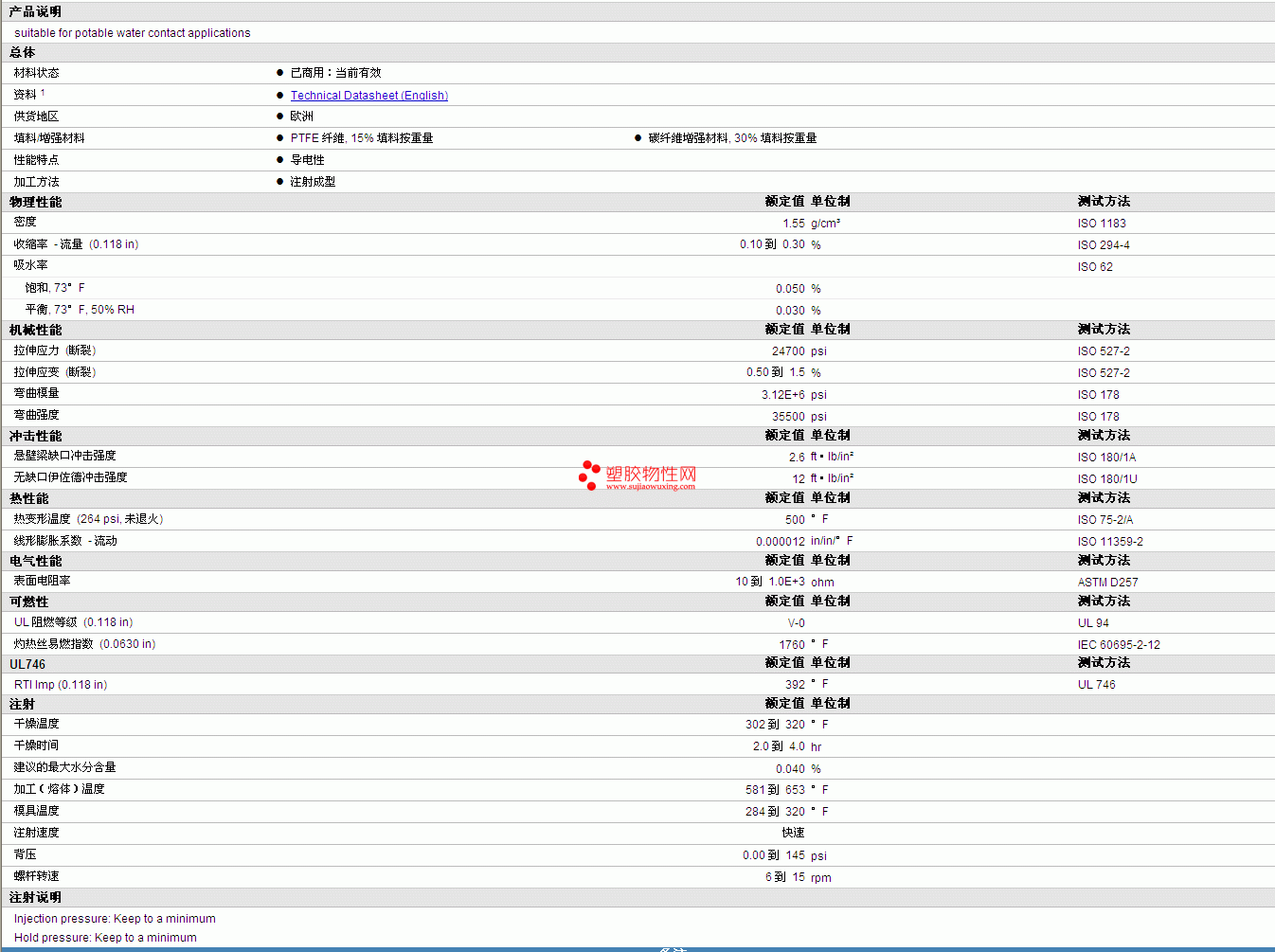Click the ISO 178 method for 弯曲强度
This screenshot has height=952, width=1275.
pos(1099,417)
